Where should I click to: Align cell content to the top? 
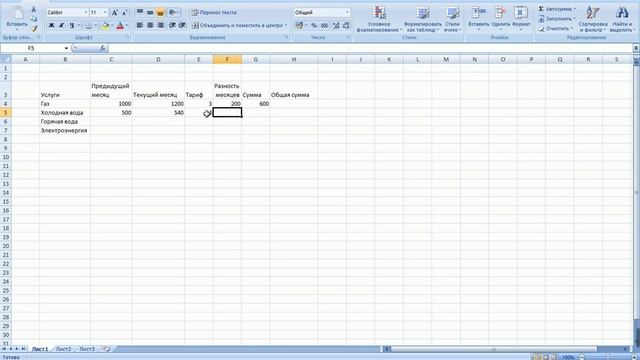pos(140,13)
